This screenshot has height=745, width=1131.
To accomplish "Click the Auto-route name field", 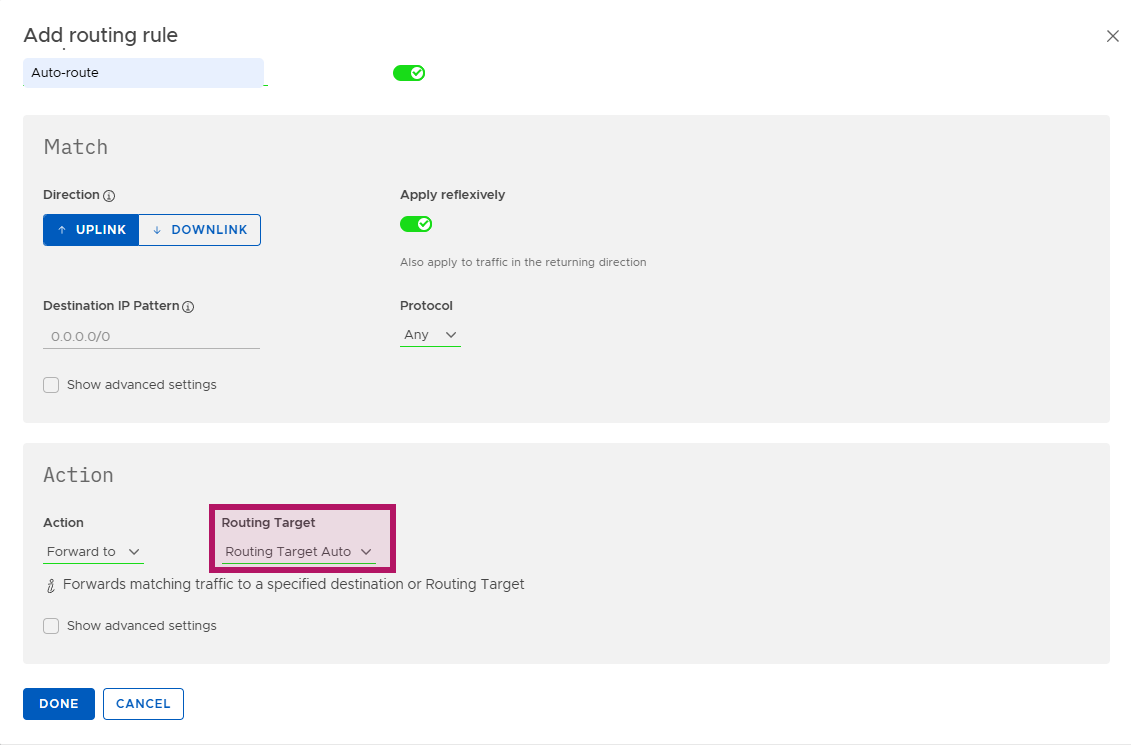I will (144, 73).
